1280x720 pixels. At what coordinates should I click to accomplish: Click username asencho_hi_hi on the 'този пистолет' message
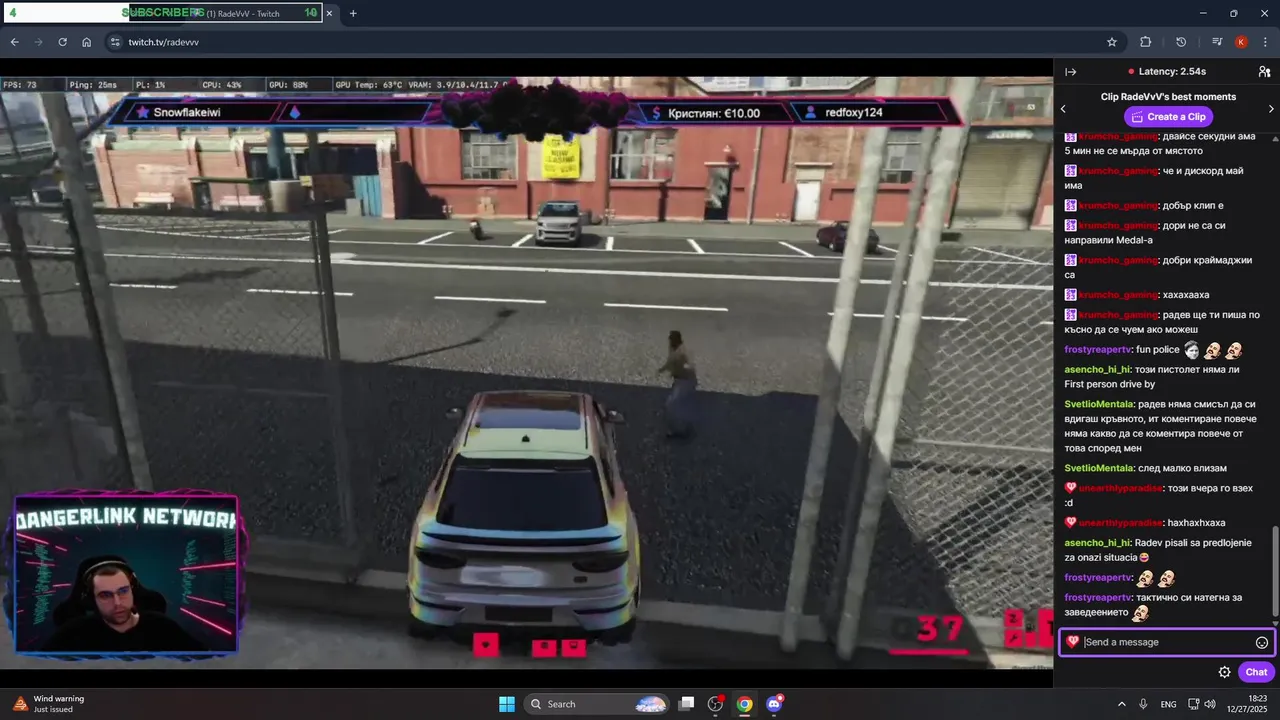[1097, 369]
